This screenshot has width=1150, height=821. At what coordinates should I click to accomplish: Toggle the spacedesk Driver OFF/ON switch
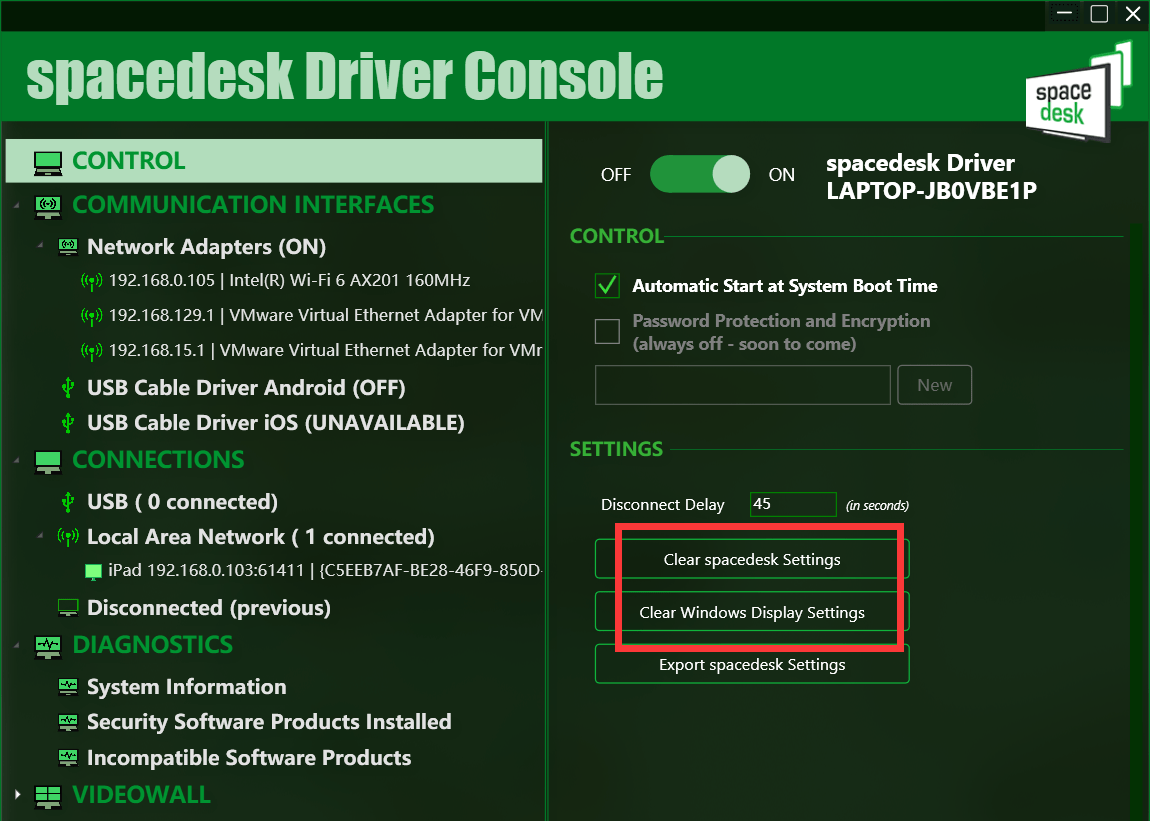[700, 174]
